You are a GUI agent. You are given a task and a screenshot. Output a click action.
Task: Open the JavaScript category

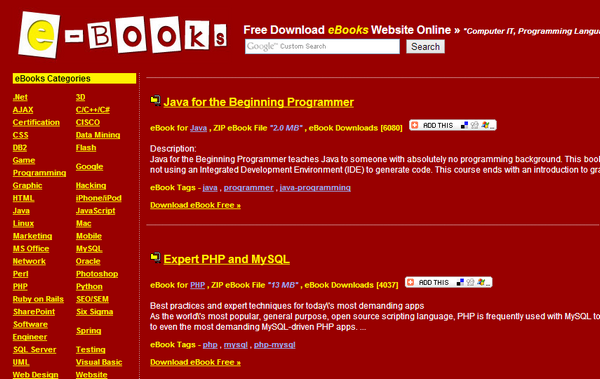coord(95,211)
